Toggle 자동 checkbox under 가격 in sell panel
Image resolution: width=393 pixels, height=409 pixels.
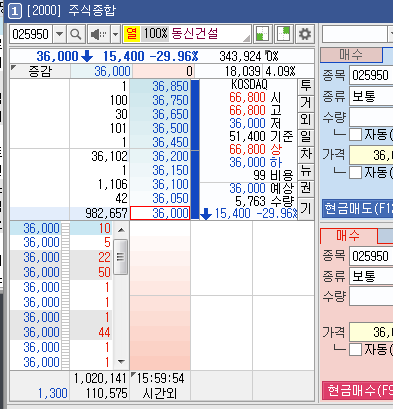[356, 172]
